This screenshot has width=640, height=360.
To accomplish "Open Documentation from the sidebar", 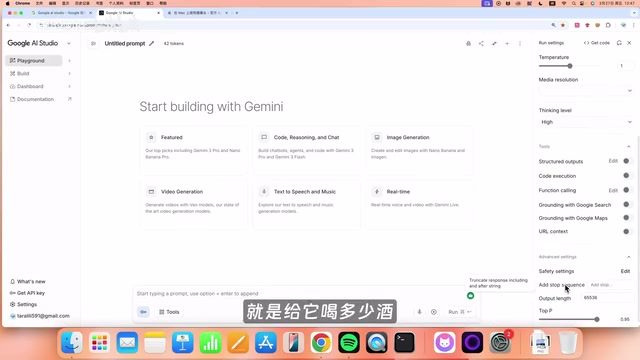I will (35, 99).
